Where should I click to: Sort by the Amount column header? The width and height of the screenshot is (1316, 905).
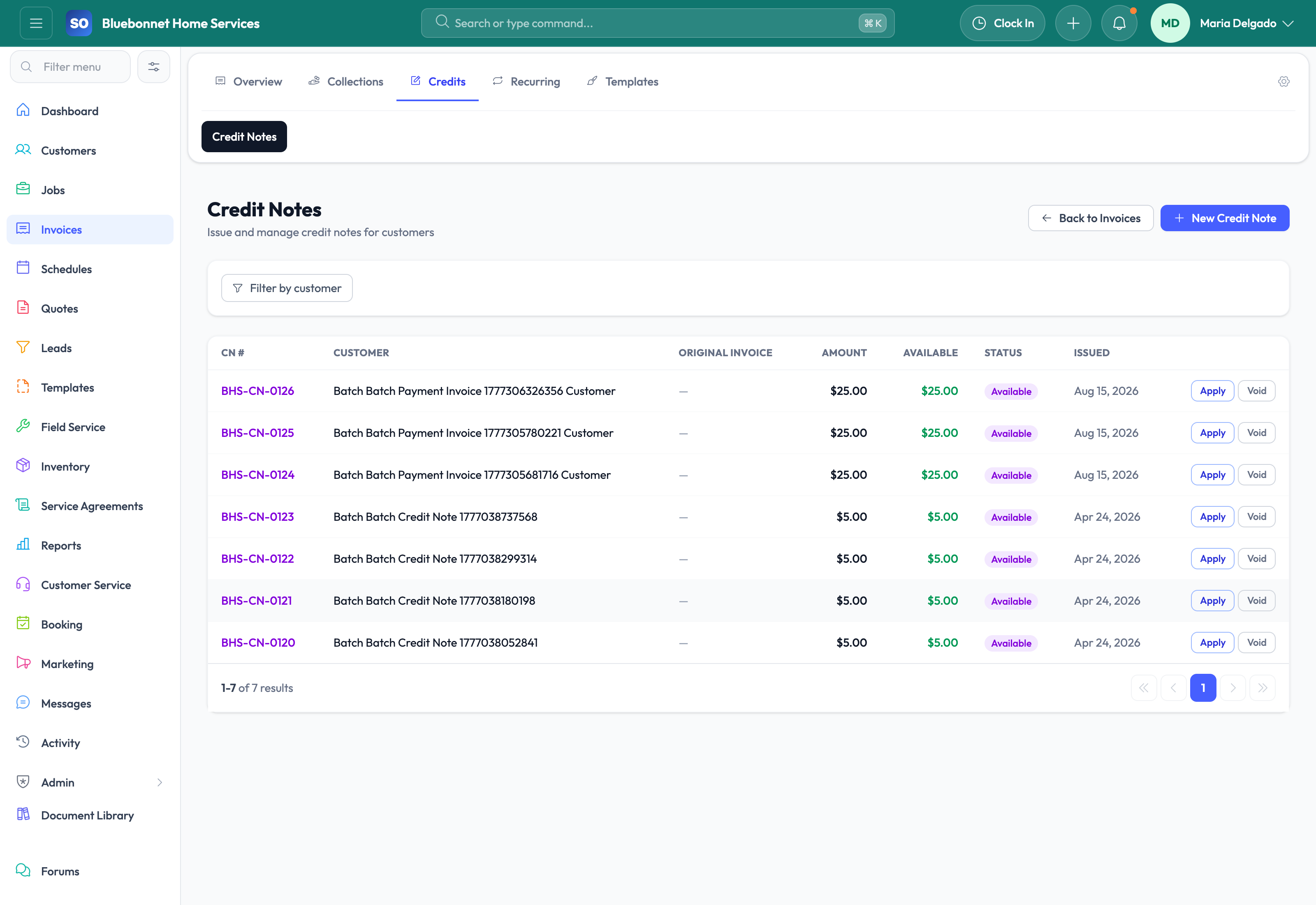844,353
